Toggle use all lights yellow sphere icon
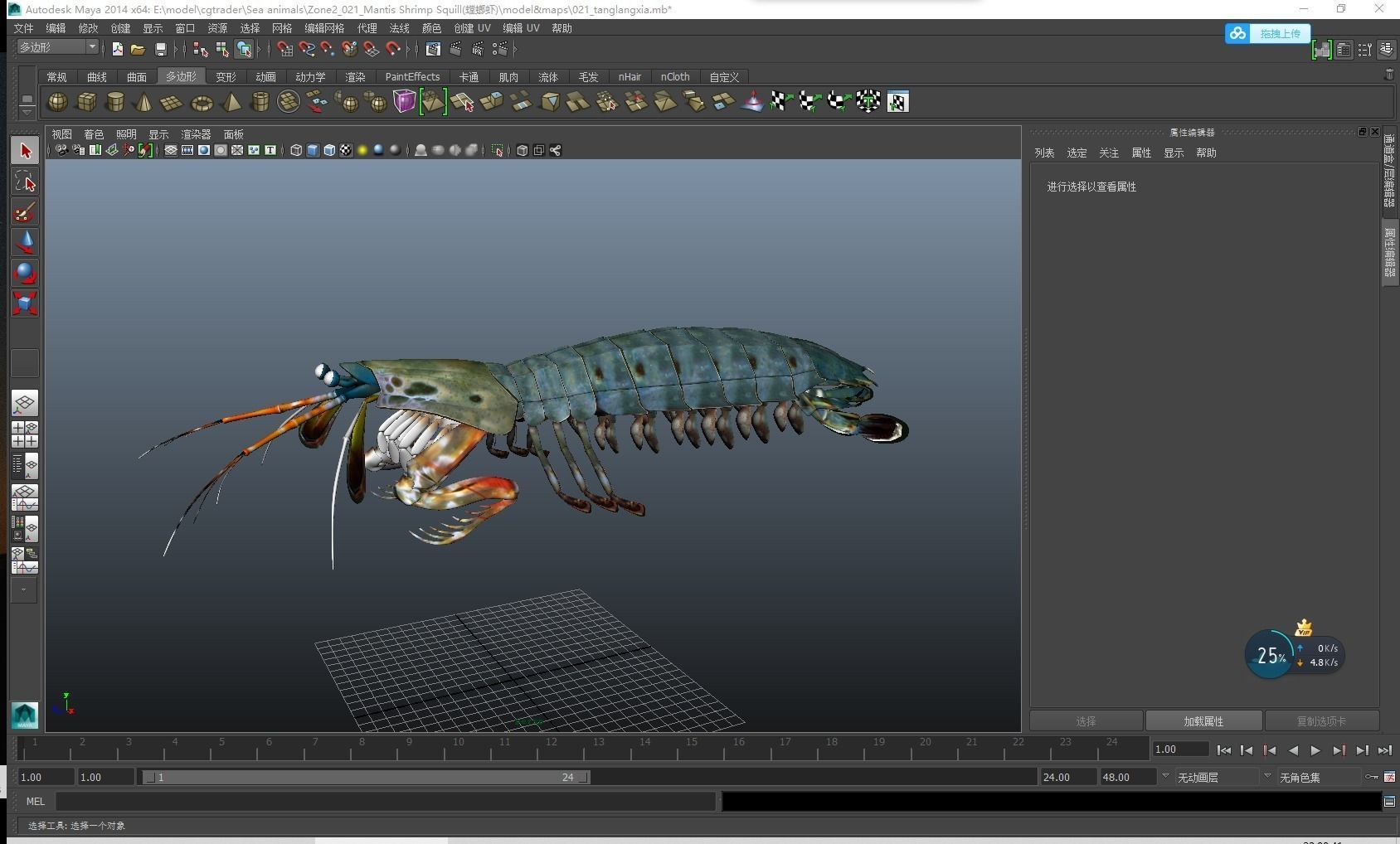Screen dimensions: 1400x844 (362, 150)
